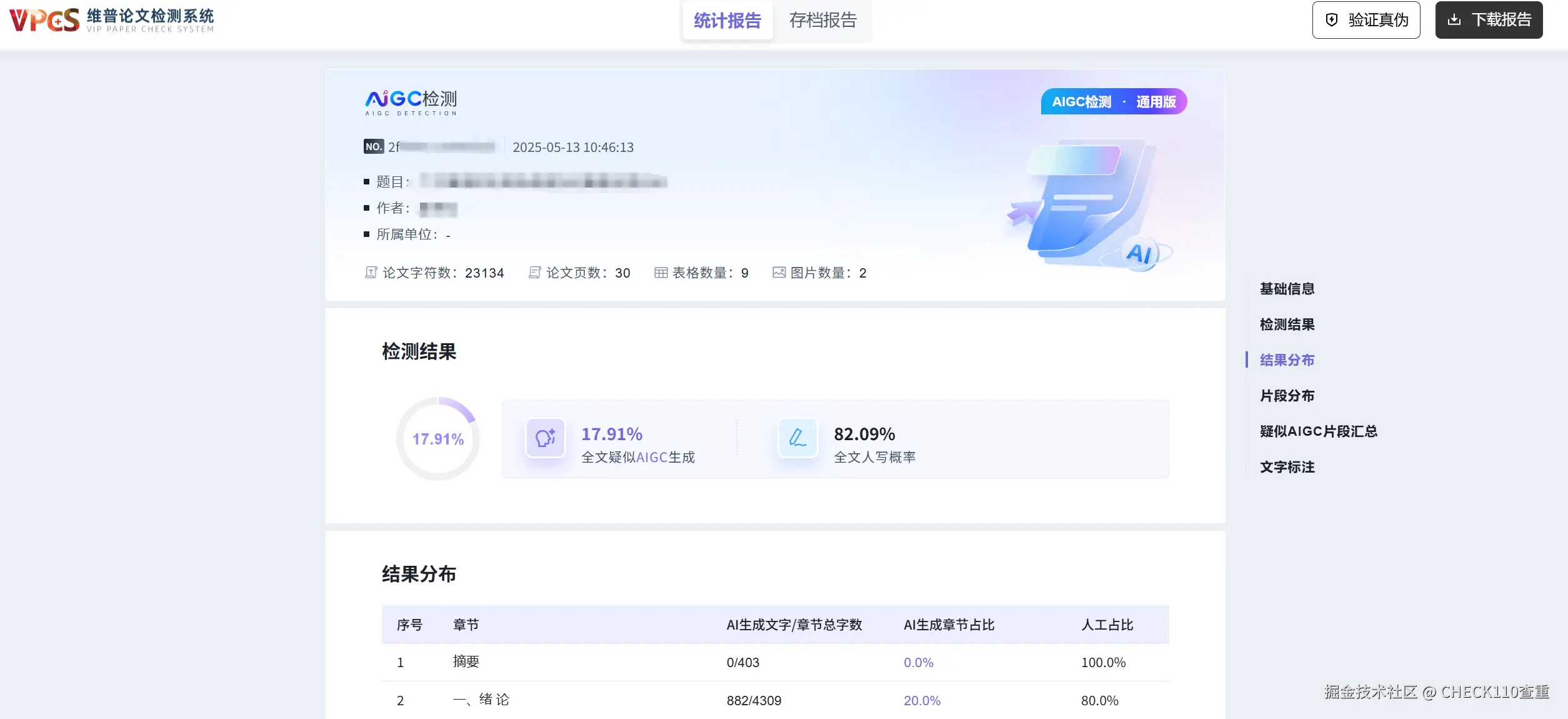This screenshot has height=719, width=1568.
Task: Switch to the 统计报告 tab
Action: pyautogui.click(x=727, y=21)
